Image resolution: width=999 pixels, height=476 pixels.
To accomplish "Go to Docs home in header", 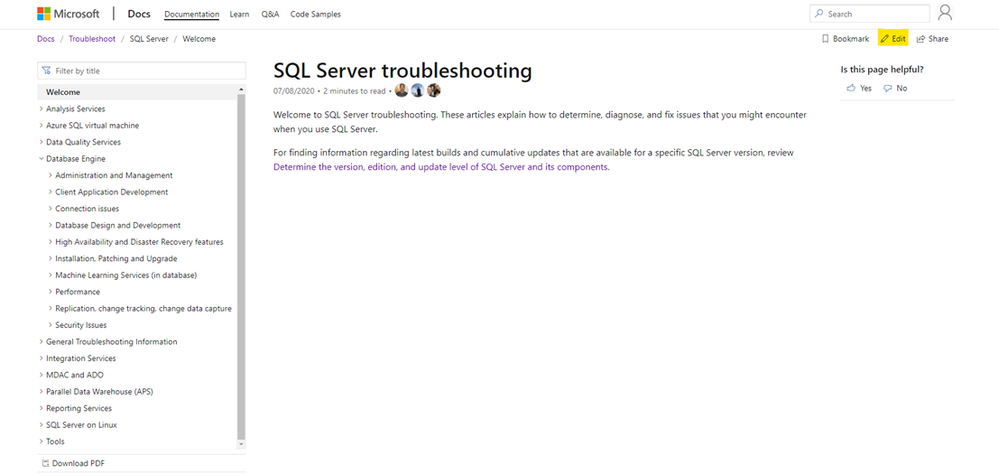I will tap(139, 14).
